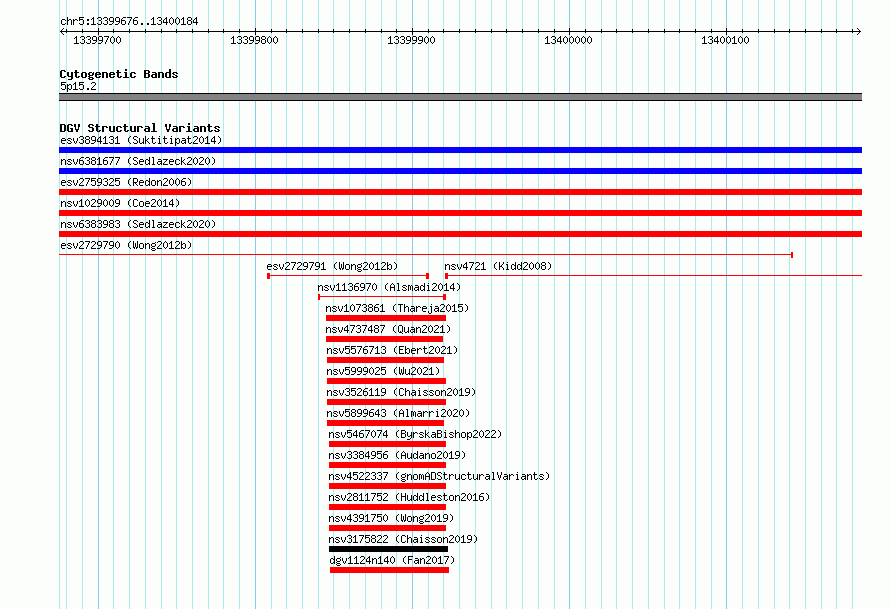Click ruler position 13400000

pyautogui.click(x=568, y=40)
